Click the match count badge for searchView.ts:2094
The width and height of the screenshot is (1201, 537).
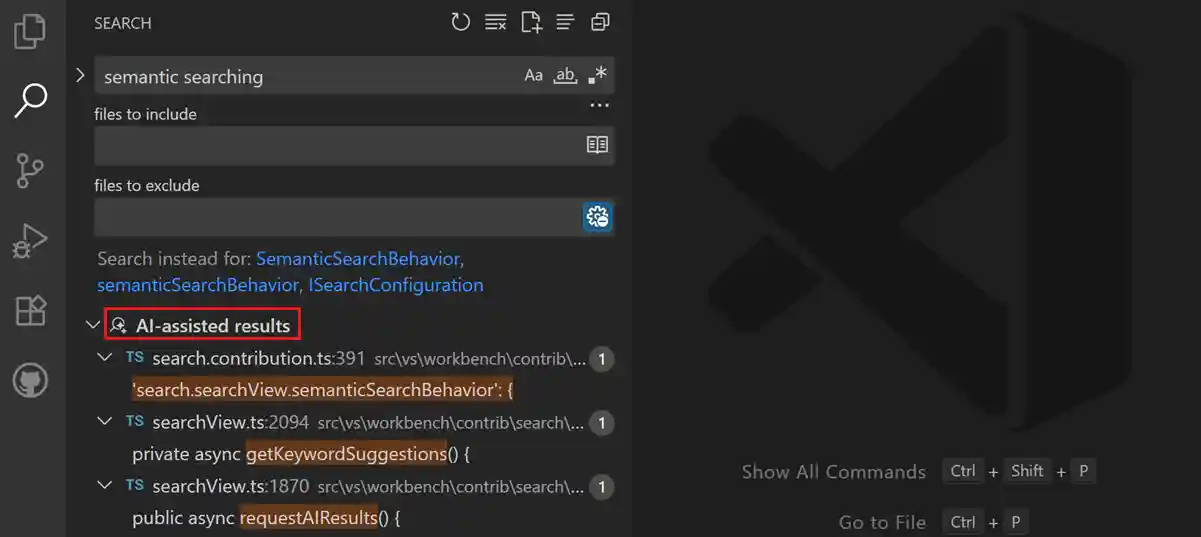point(601,423)
